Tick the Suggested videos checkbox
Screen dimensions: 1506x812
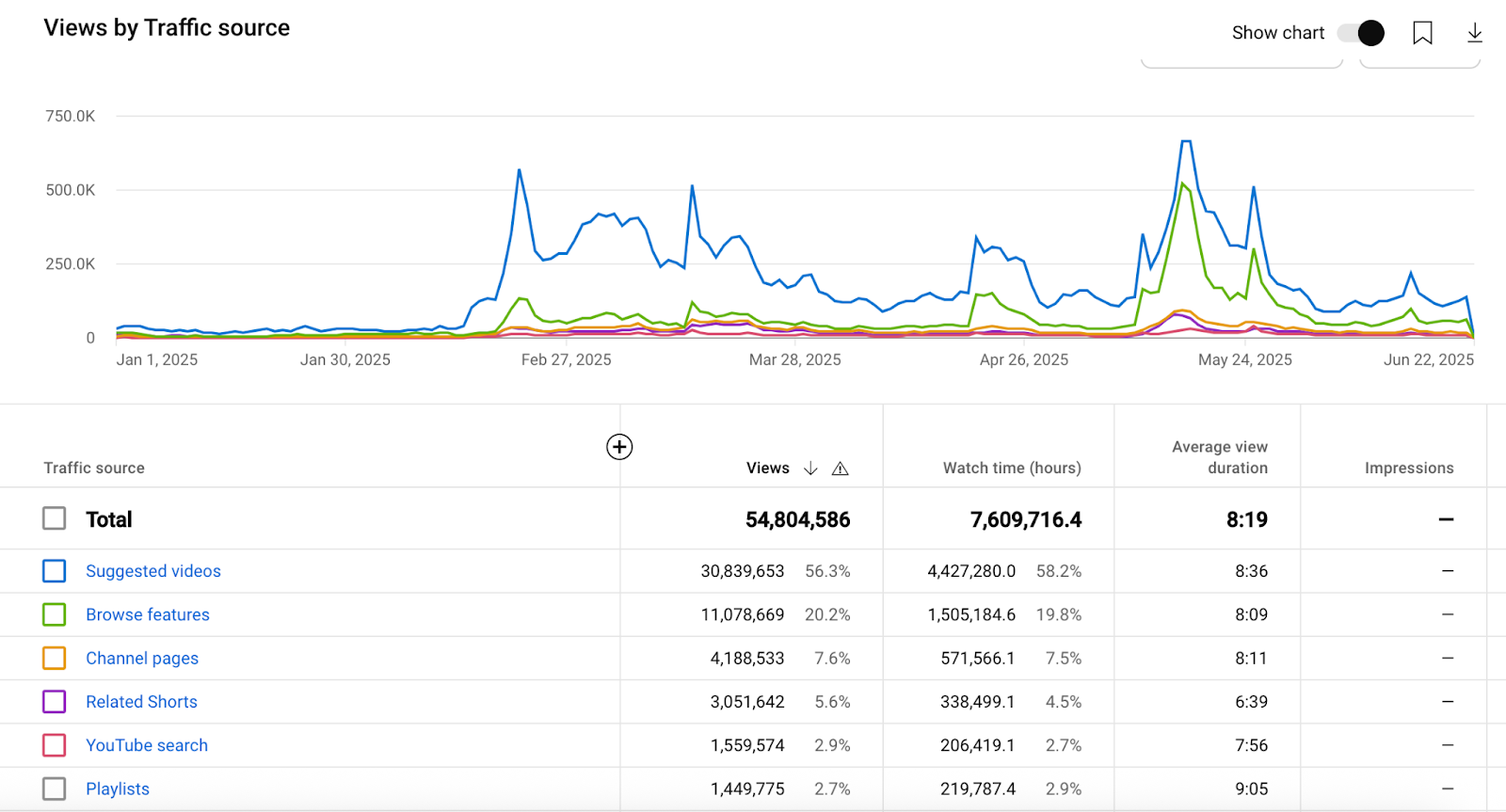pyautogui.click(x=55, y=571)
